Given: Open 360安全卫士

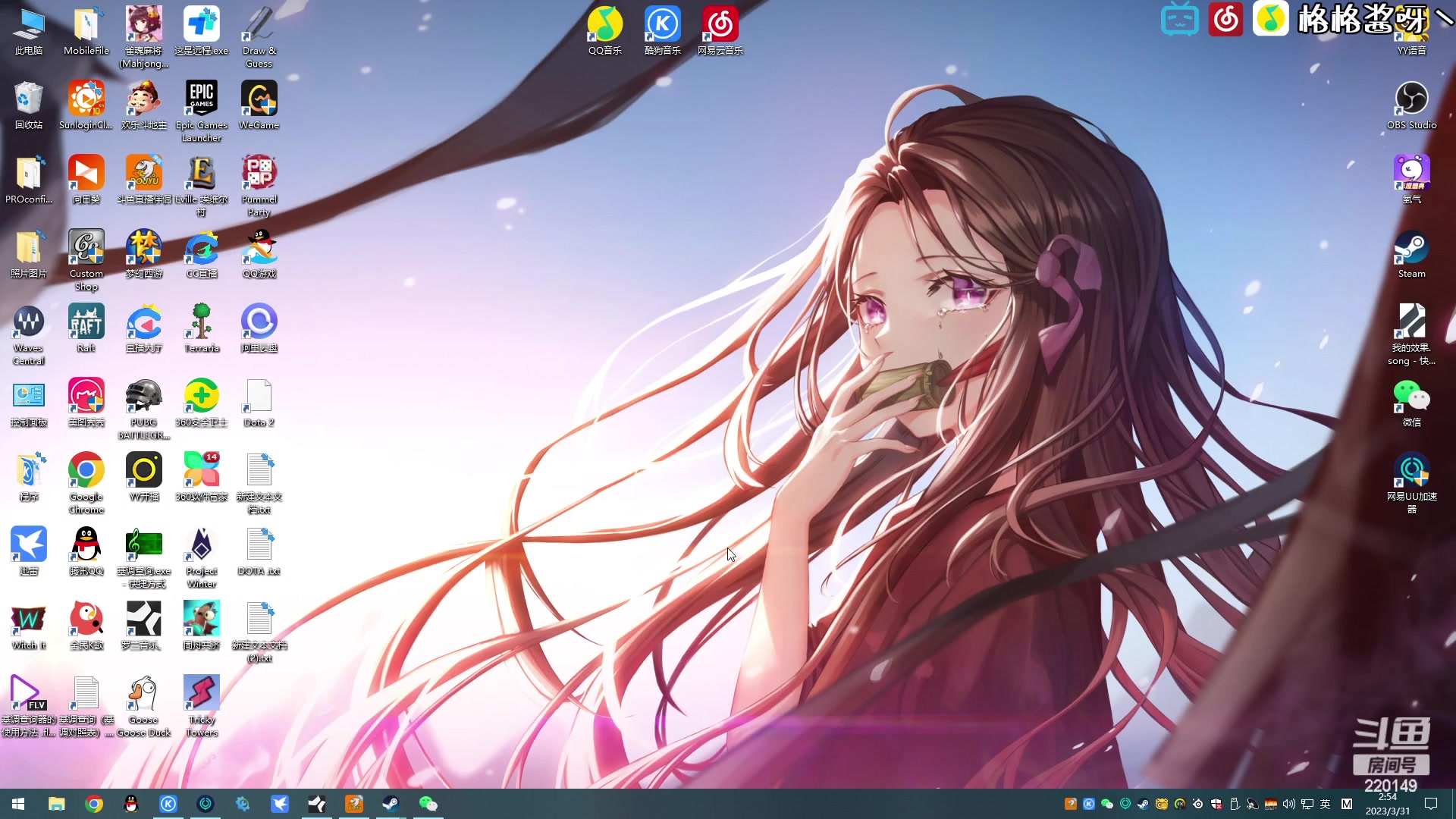Looking at the screenshot, I should click(x=202, y=402).
